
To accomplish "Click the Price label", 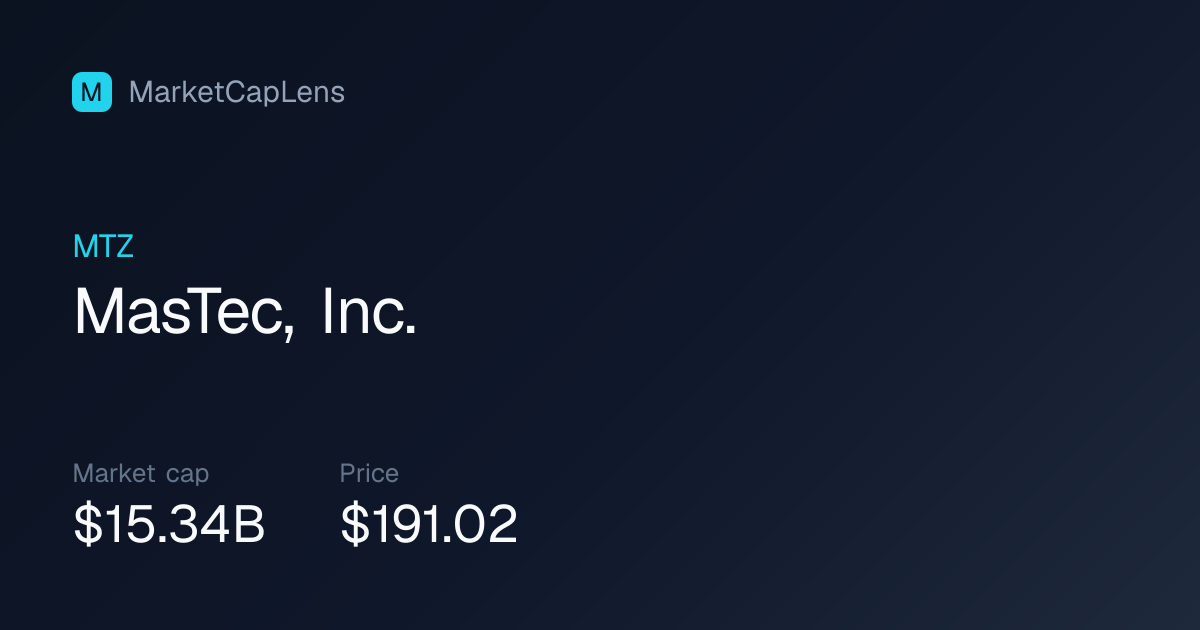I will (369, 473).
